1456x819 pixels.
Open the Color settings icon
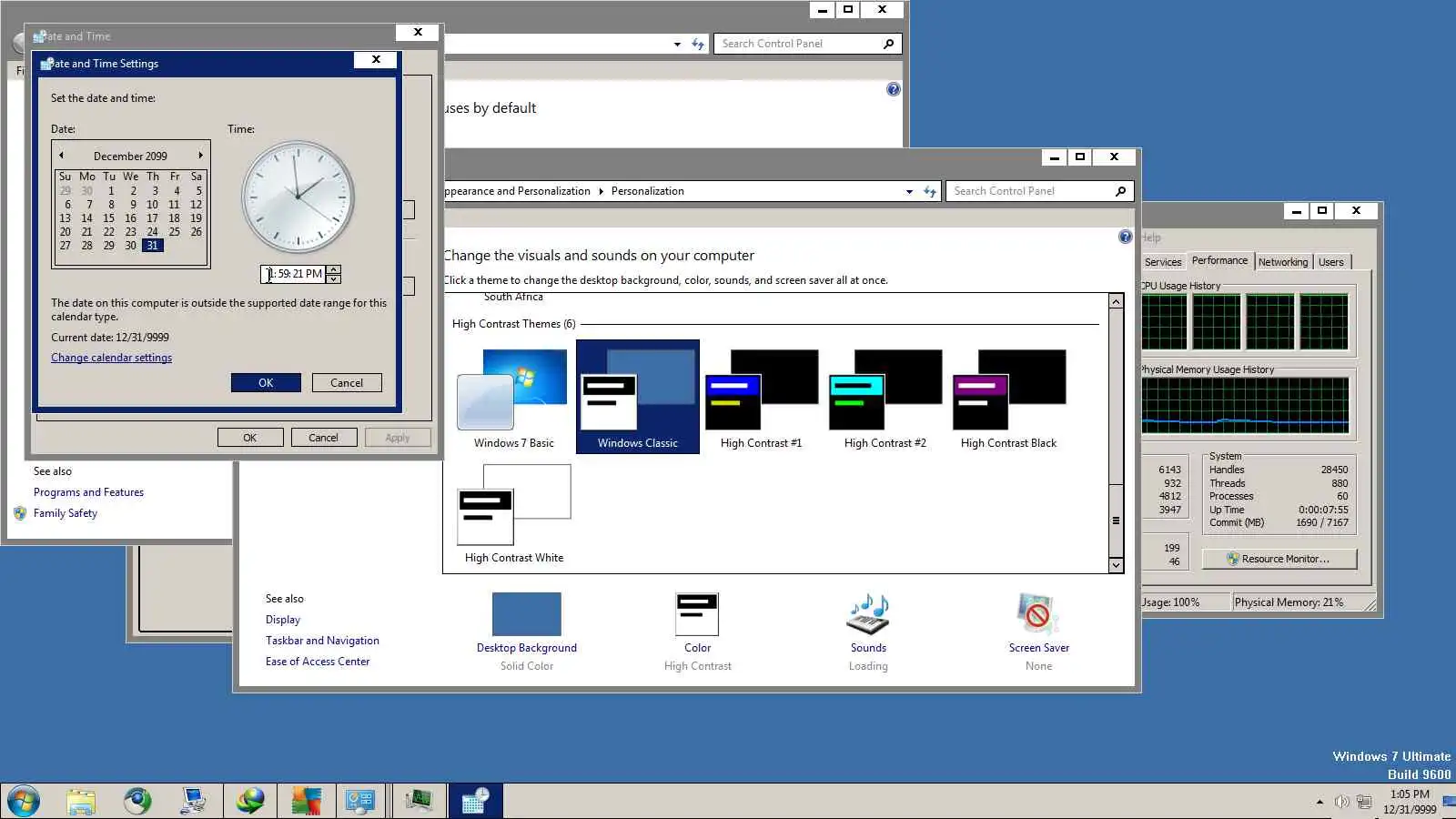697,614
